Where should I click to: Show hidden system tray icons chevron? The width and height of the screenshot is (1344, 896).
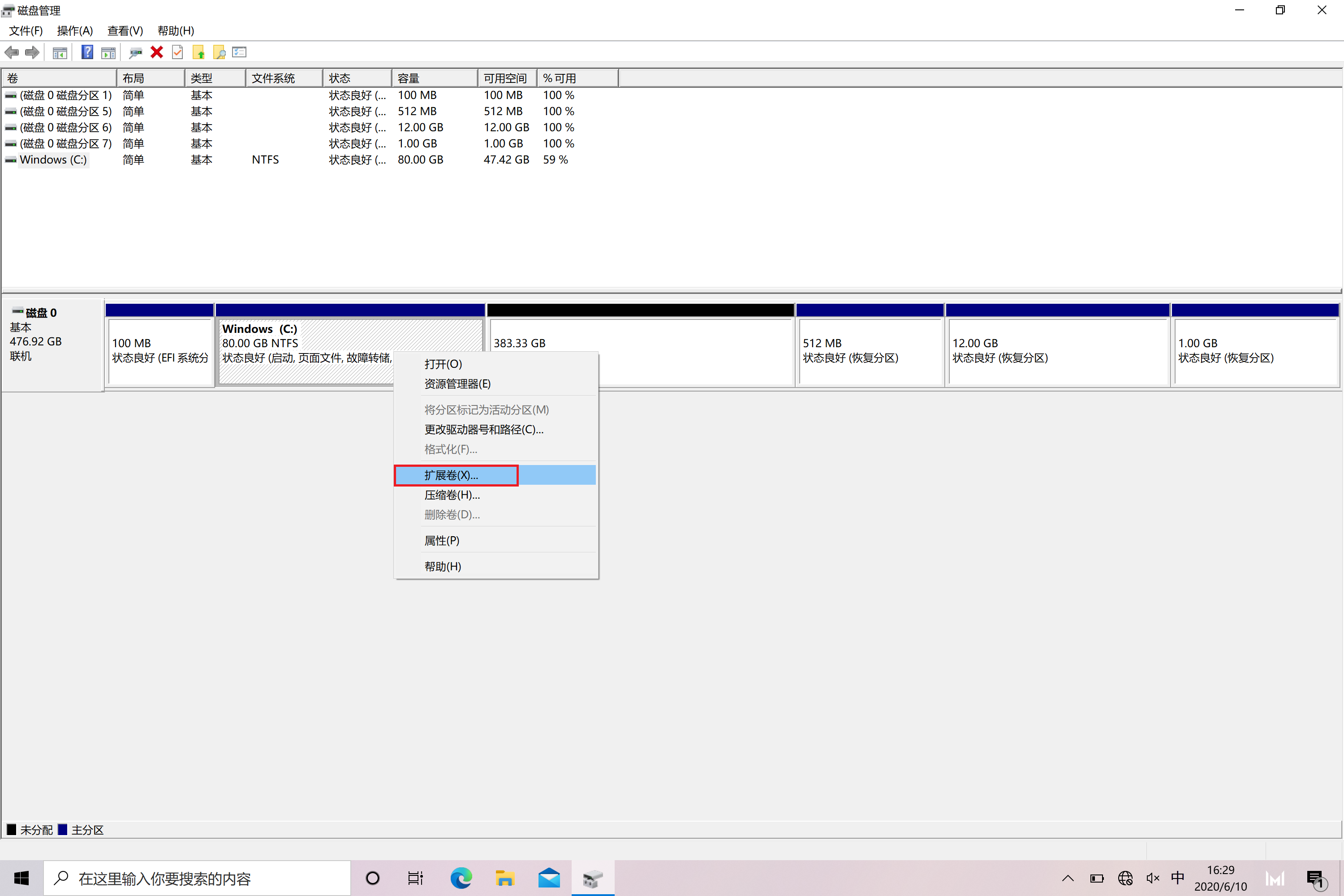click(1068, 878)
